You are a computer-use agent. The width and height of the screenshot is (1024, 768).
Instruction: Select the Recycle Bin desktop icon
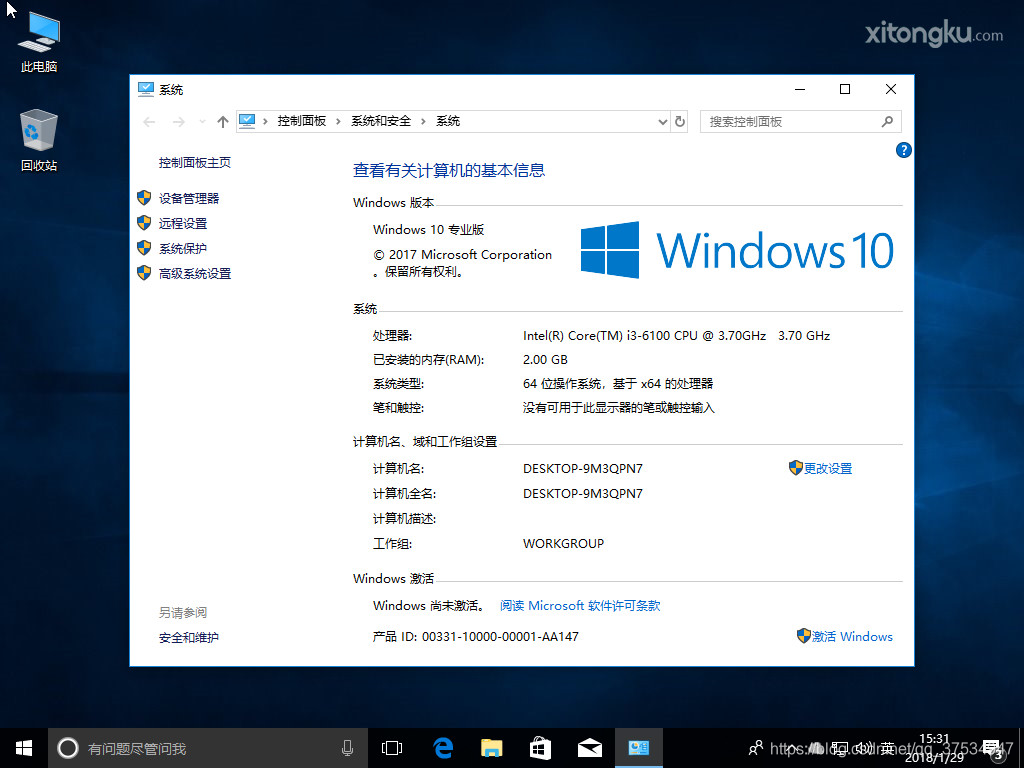pyautogui.click(x=39, y=140)
